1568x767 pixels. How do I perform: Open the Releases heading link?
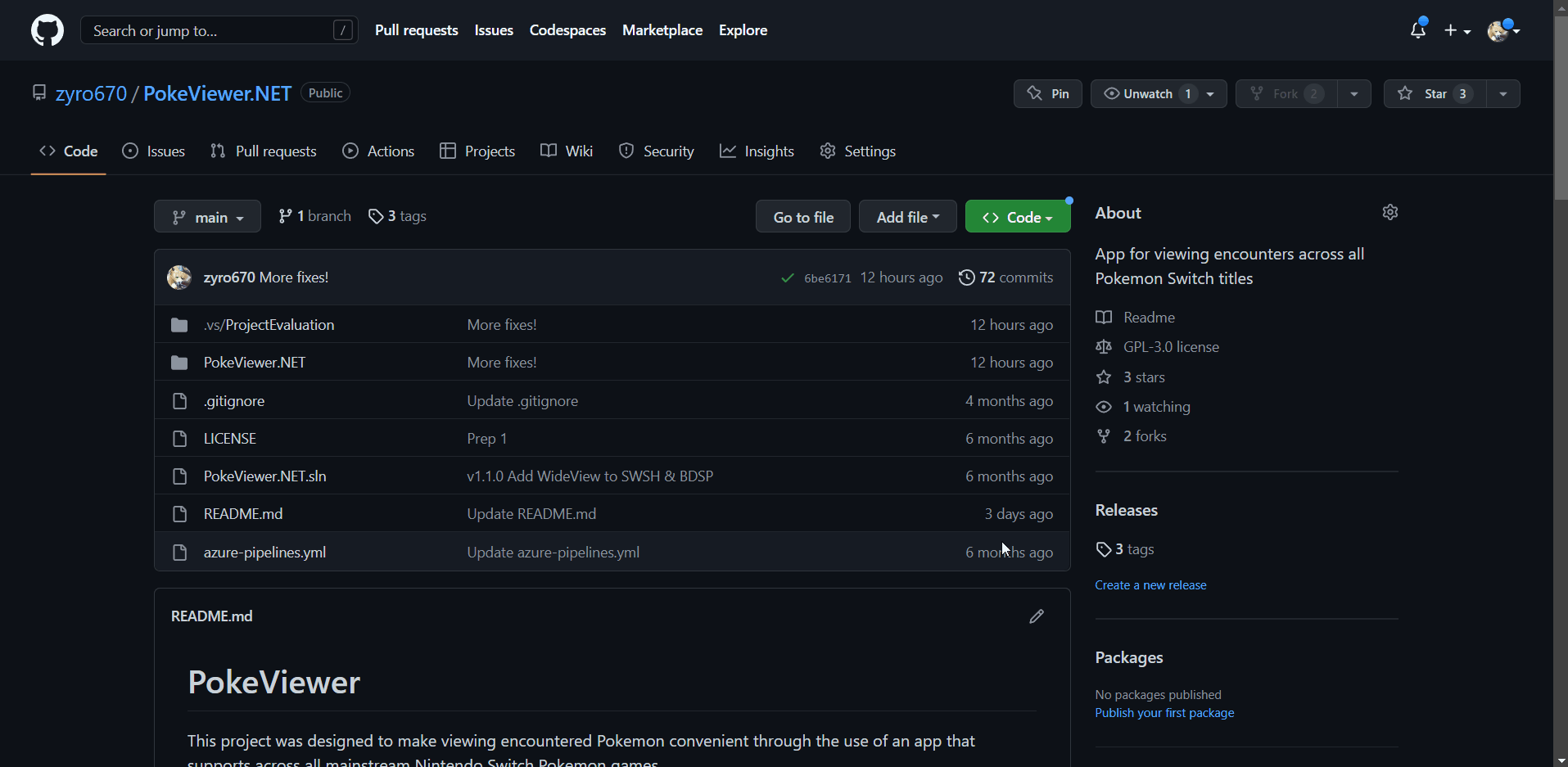click(1127, 510)
